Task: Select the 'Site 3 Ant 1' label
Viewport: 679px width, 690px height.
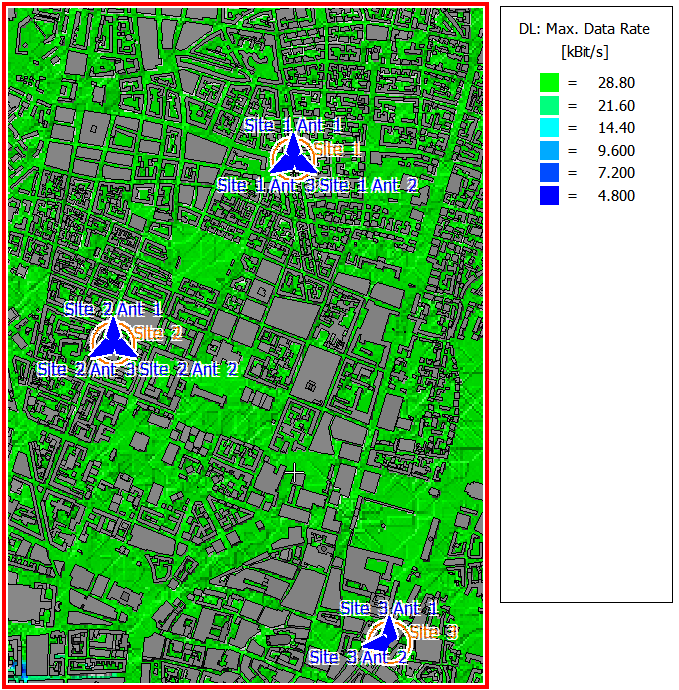Action: click(x=389, y=608)
